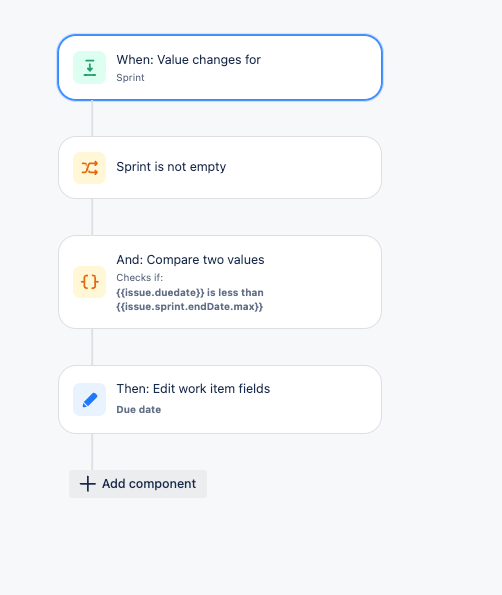Click connector line between trigger and Sprint condition
The width and height of the screenshot is (502, 595).
(x=92, y=118)
